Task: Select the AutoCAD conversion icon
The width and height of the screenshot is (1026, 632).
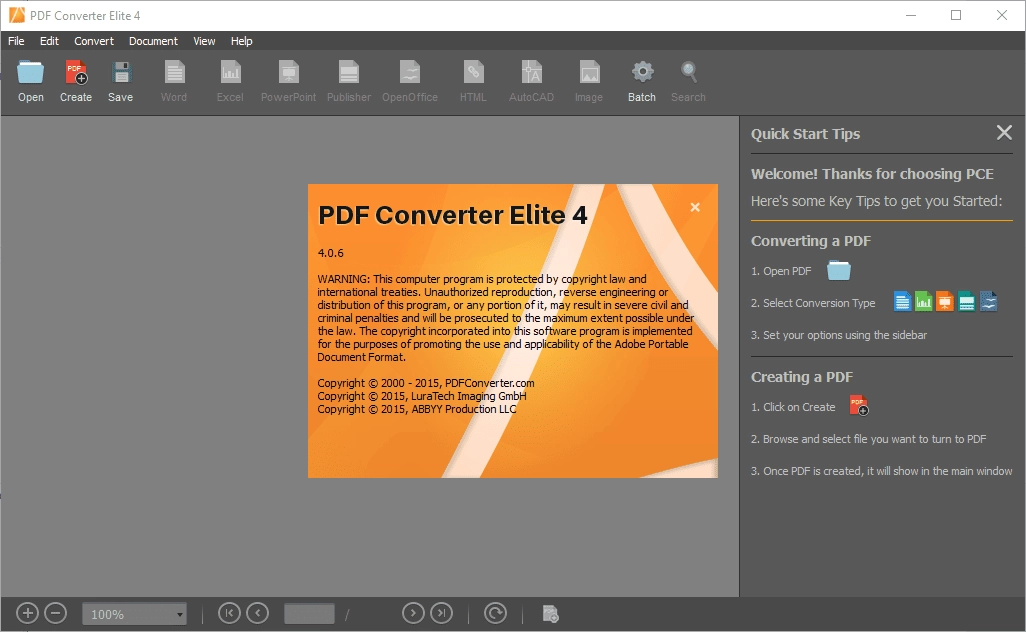Action: pos(531,72)
